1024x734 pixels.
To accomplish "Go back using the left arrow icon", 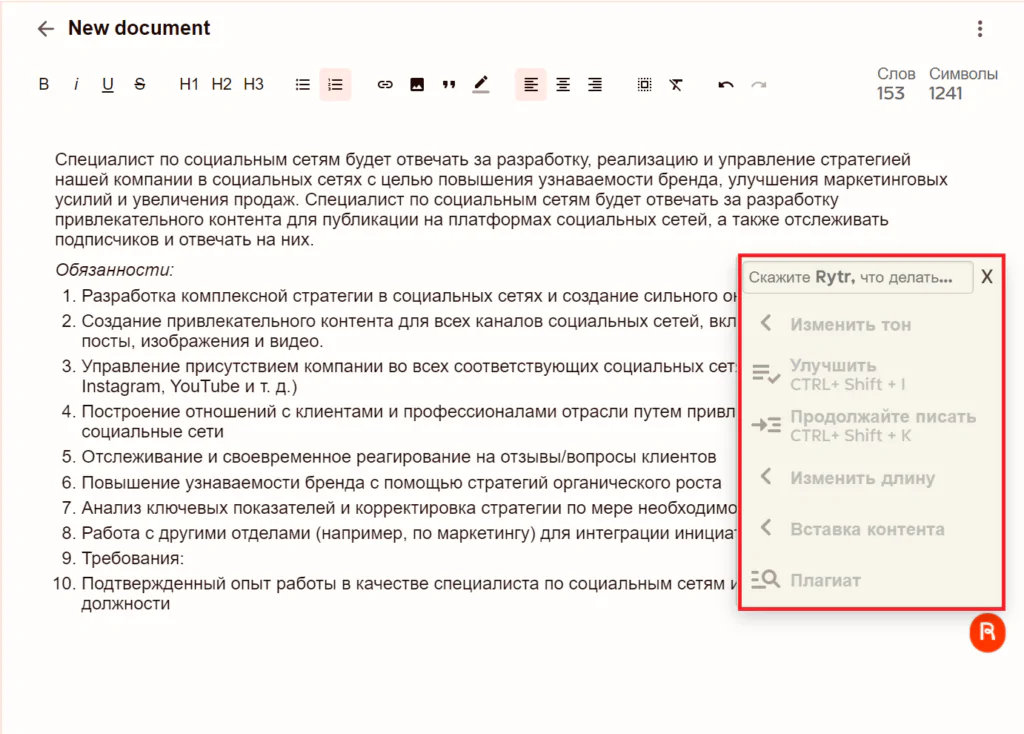I will (45, 29).
